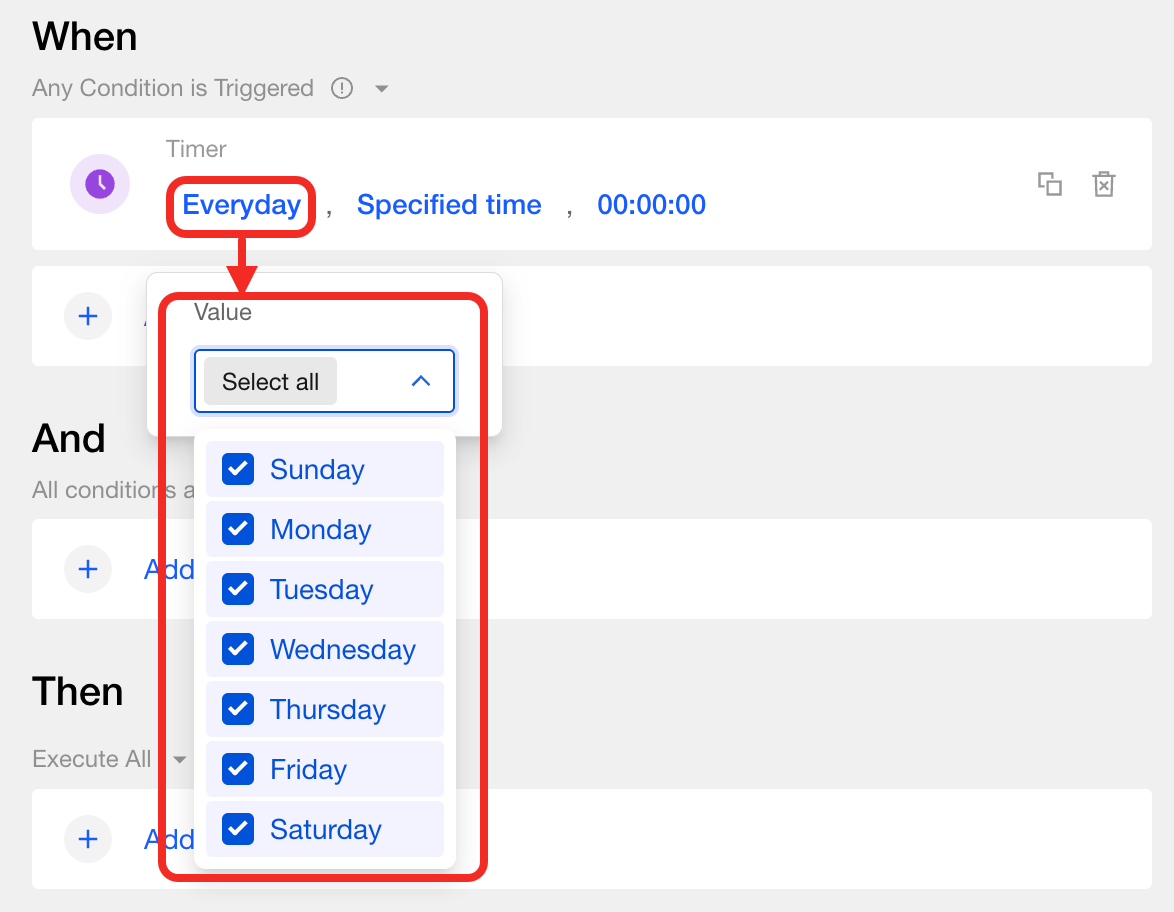
Task: Open the Specified time setting link
Action: (449, 205)
